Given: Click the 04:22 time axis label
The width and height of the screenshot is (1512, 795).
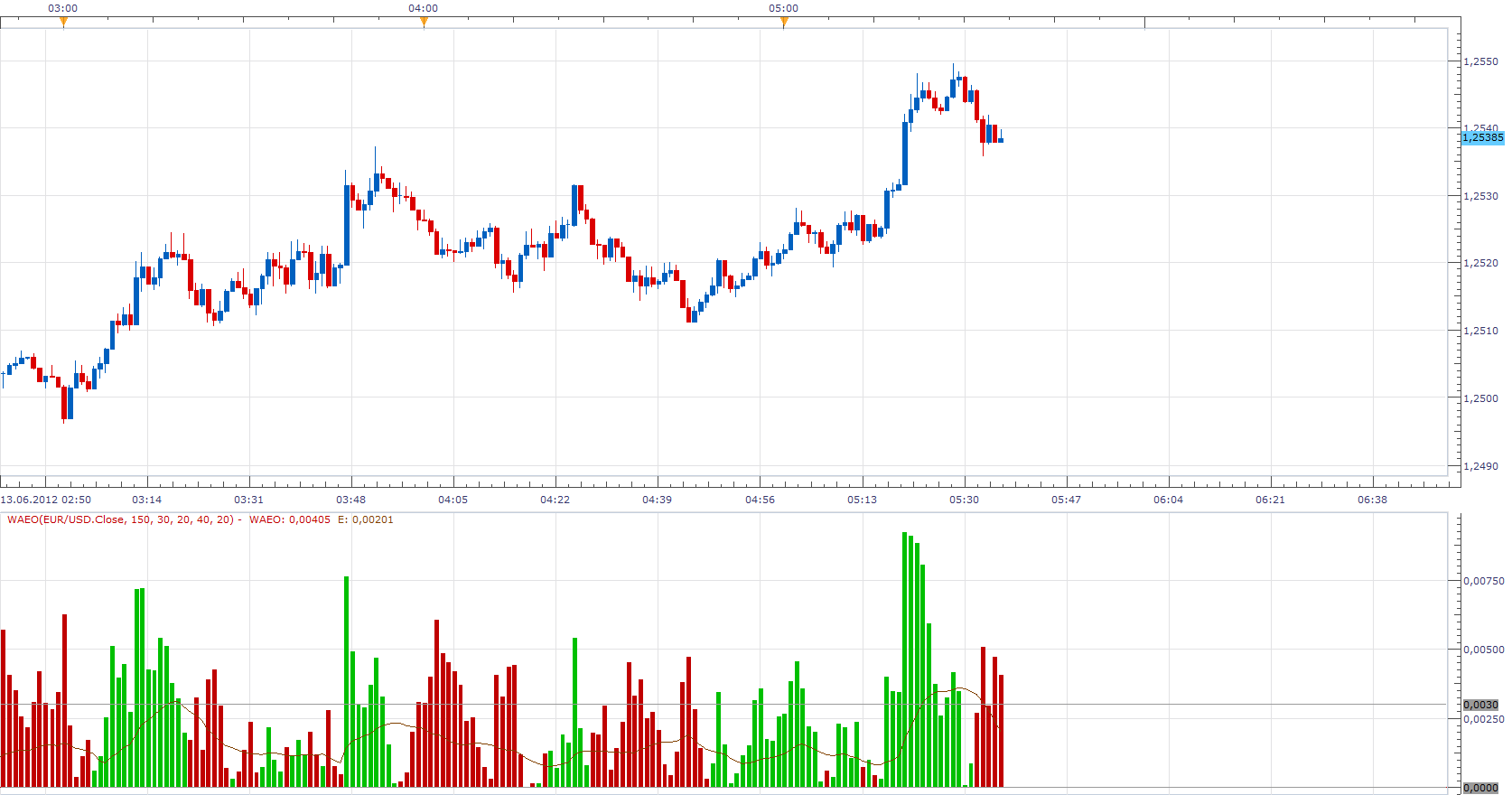Looking at the screenshot, I should (x=555, y=500).
